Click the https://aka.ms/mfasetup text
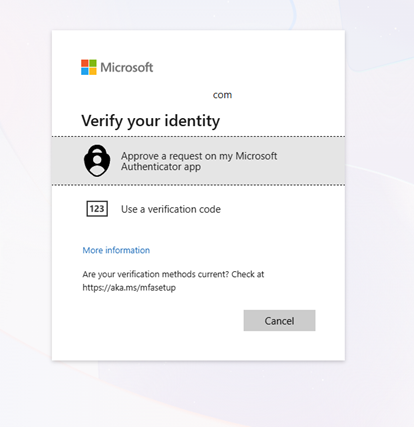The image size is (414, 427). [x=129, y=288]
